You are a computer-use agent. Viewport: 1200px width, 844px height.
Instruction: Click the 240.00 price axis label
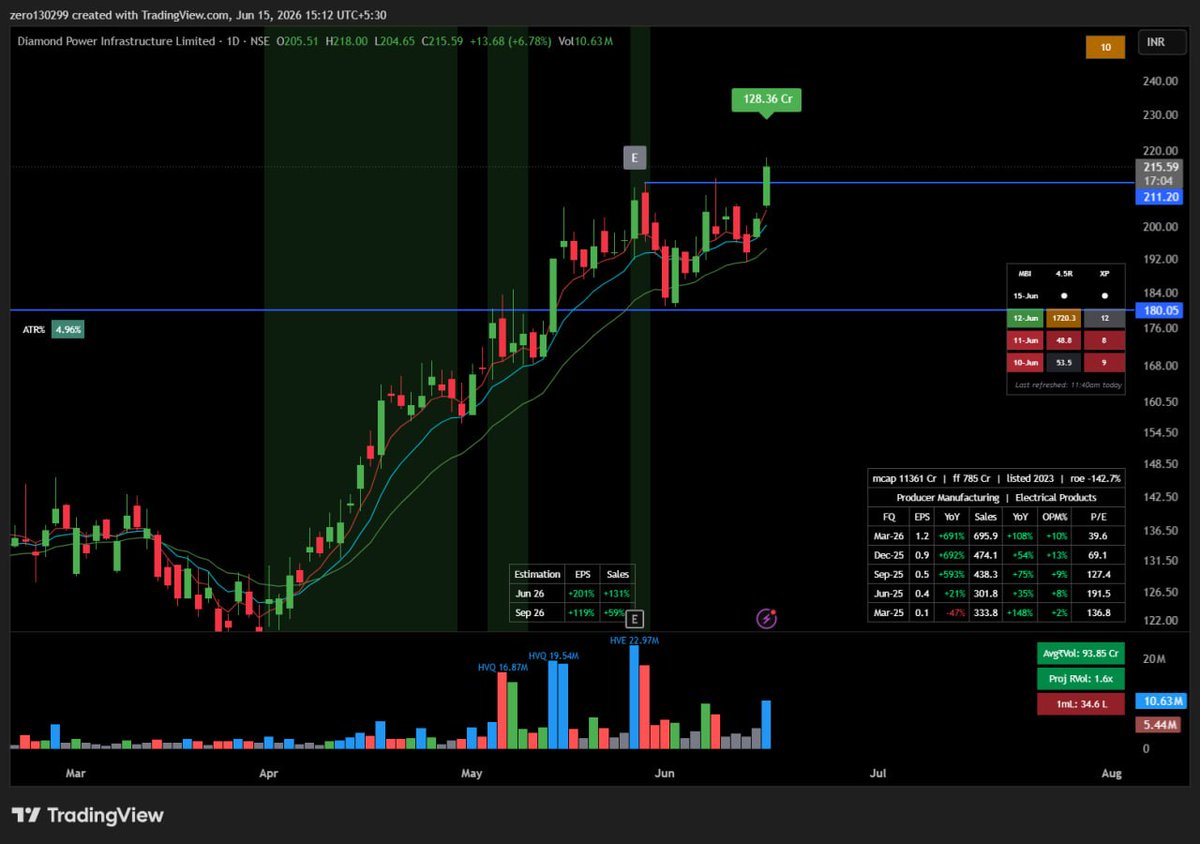tap(1161, 82)
